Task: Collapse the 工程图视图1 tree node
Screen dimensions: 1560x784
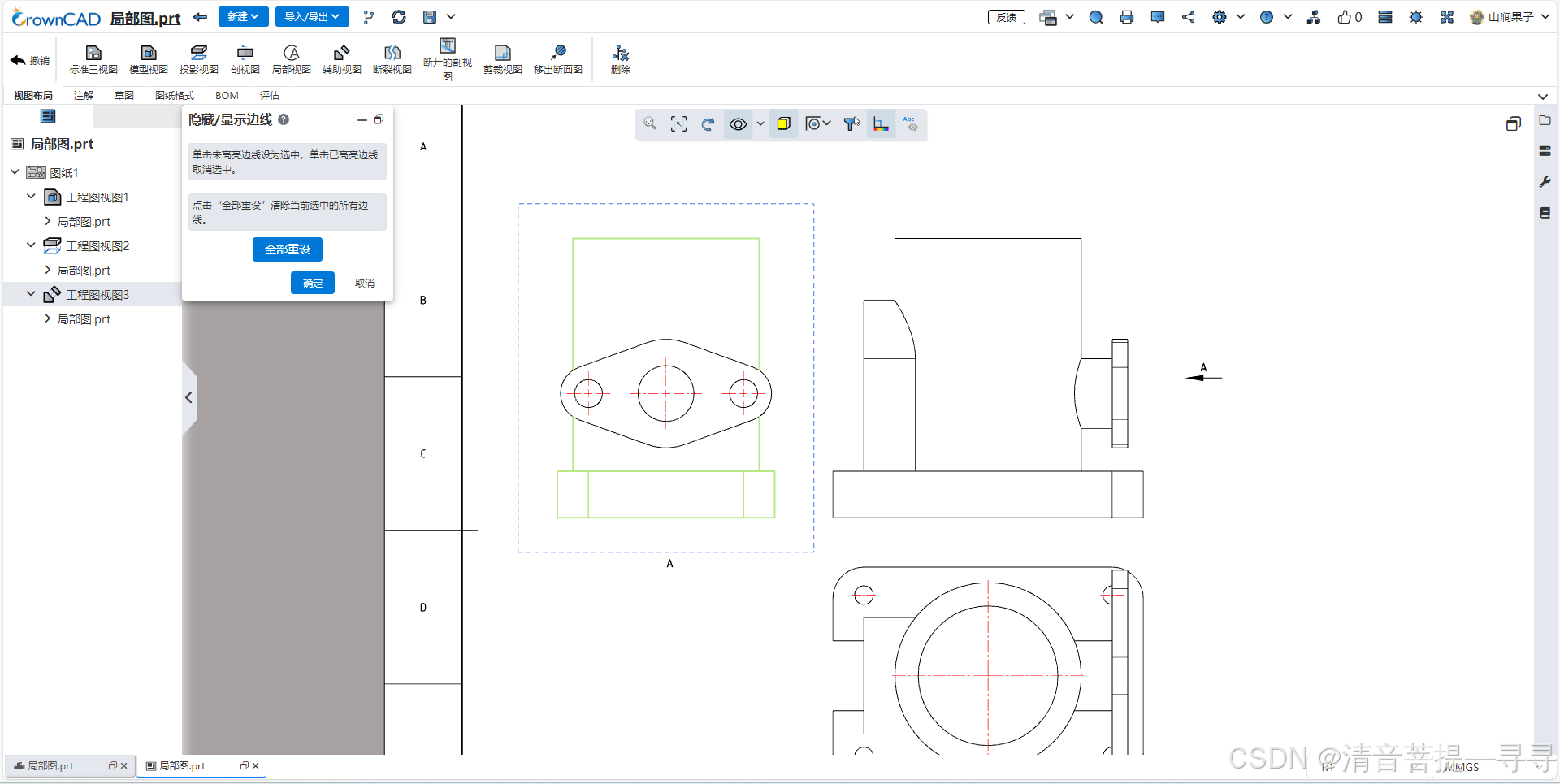Action: pos(31,197)
